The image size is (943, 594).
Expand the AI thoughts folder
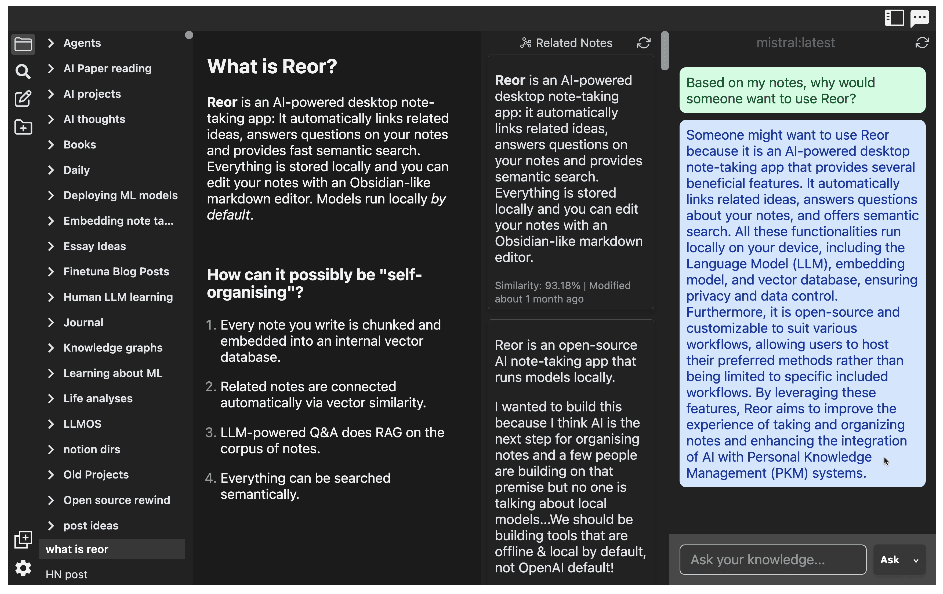pos(51,119)
